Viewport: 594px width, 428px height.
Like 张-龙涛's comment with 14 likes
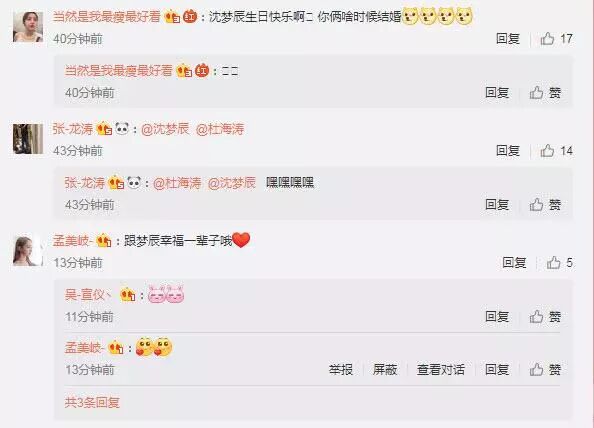tap(556, 151)
